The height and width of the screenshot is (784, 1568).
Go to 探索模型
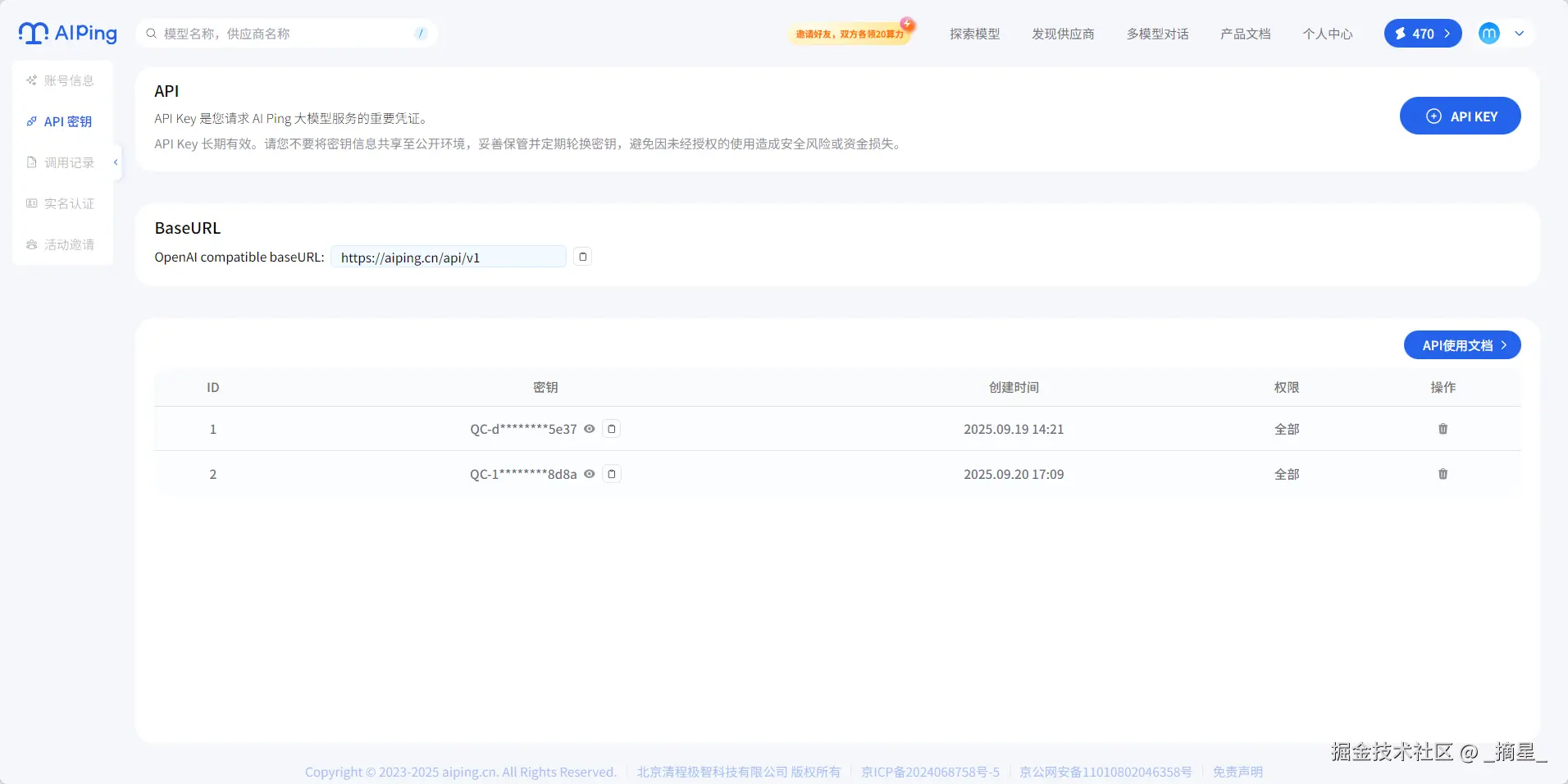975,34
